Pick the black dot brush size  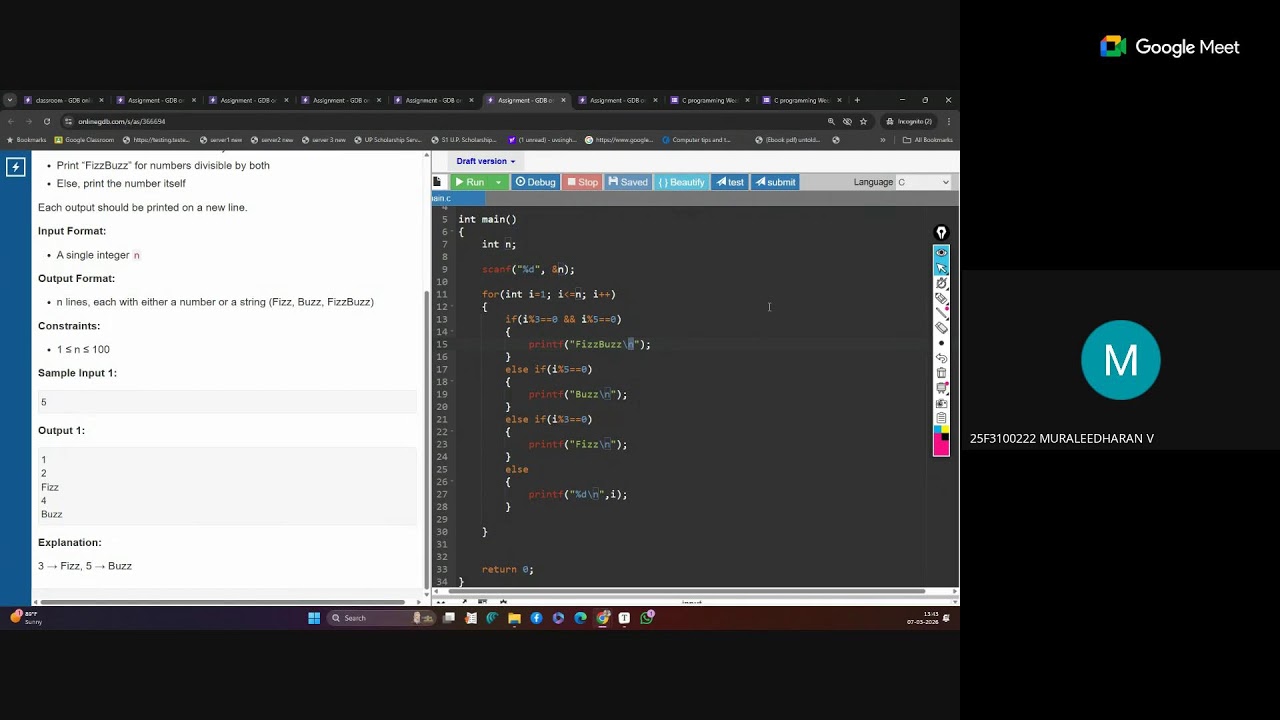(x=941, y=343)
